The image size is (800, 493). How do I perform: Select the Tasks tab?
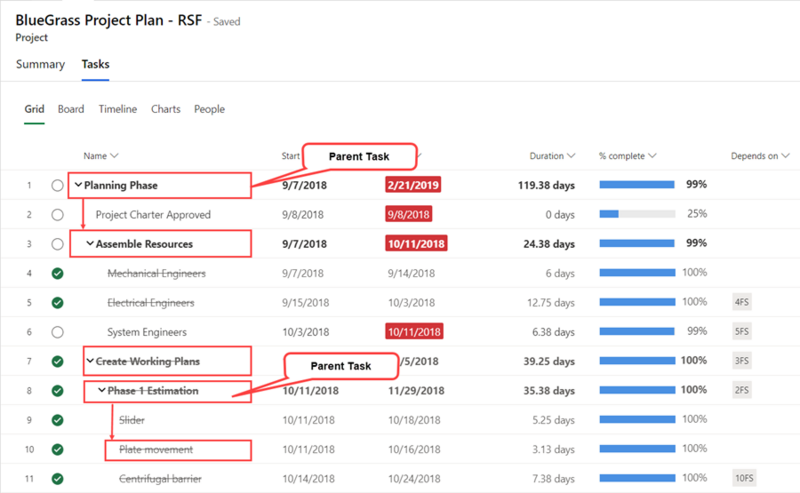tap(95, 64)
